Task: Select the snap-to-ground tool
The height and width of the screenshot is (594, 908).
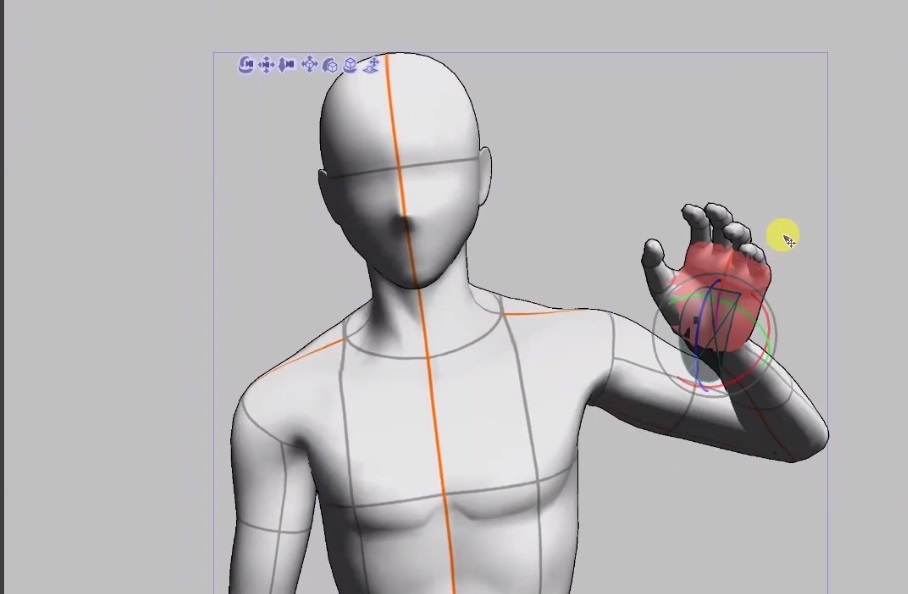Action: (370, 64)
